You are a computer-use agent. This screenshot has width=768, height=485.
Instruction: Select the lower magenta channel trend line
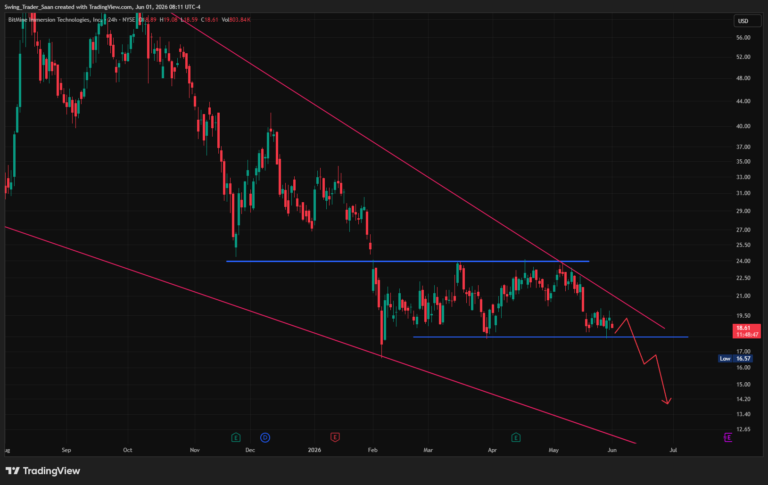pos(320,335)
